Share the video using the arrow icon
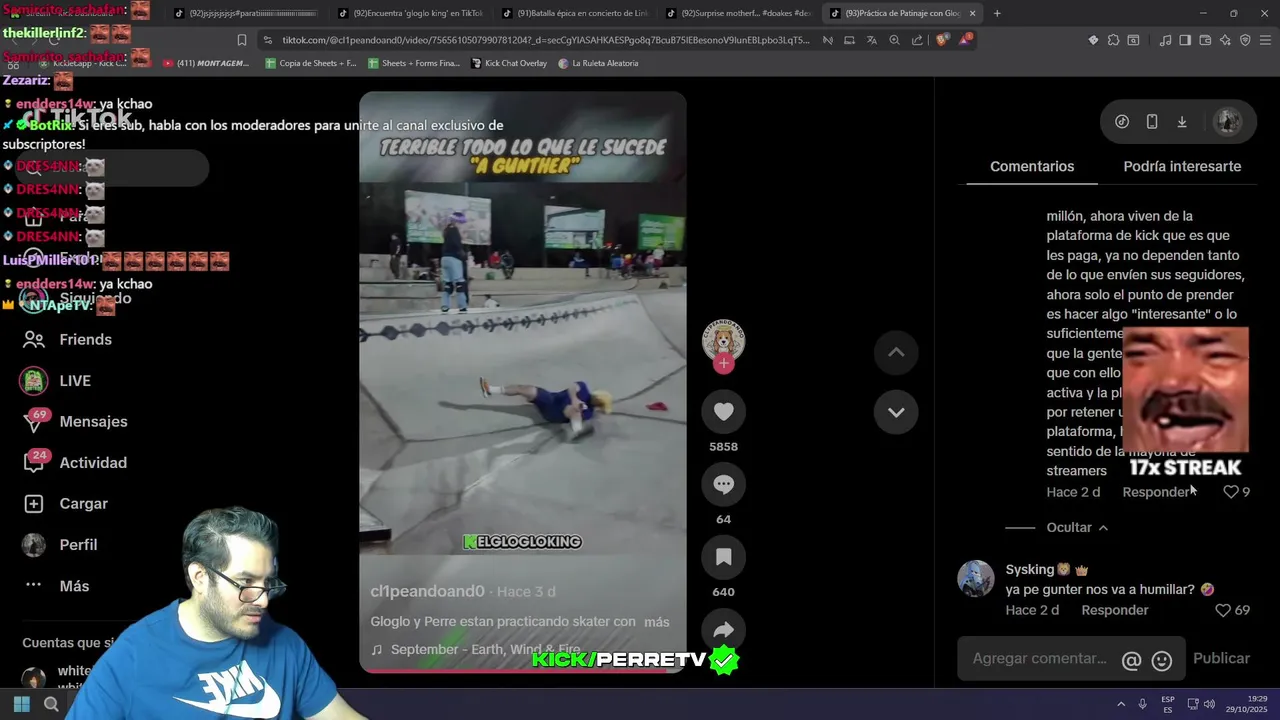 [x=724, y=630]
